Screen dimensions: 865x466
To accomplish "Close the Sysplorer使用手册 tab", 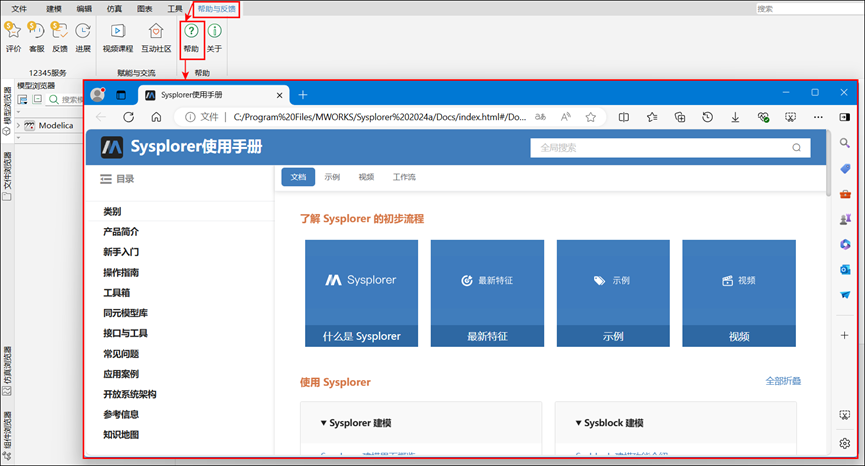I will coord(279,95).
